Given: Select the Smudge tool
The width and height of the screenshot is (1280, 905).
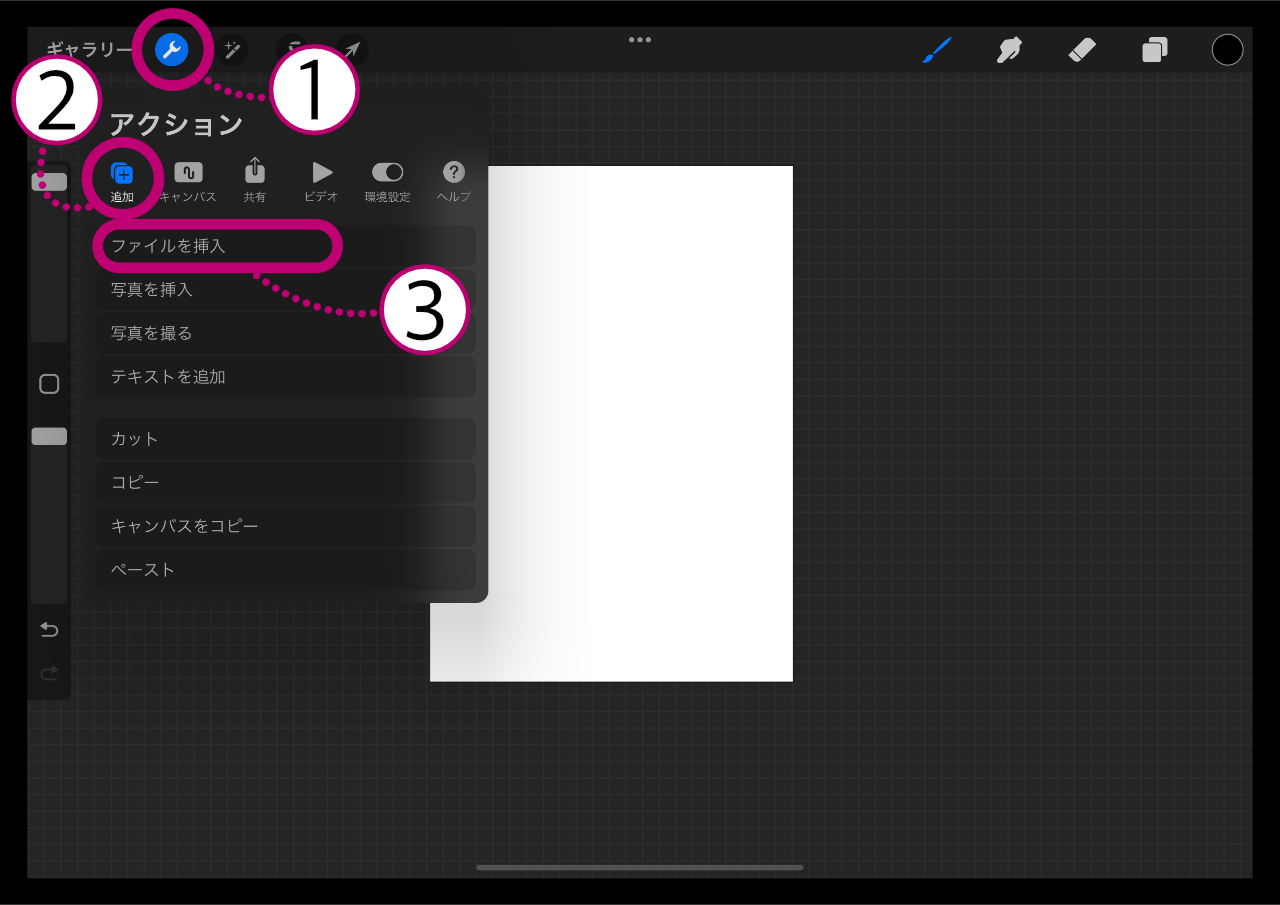Looking at the screenshot, I should click(1009, 50).
